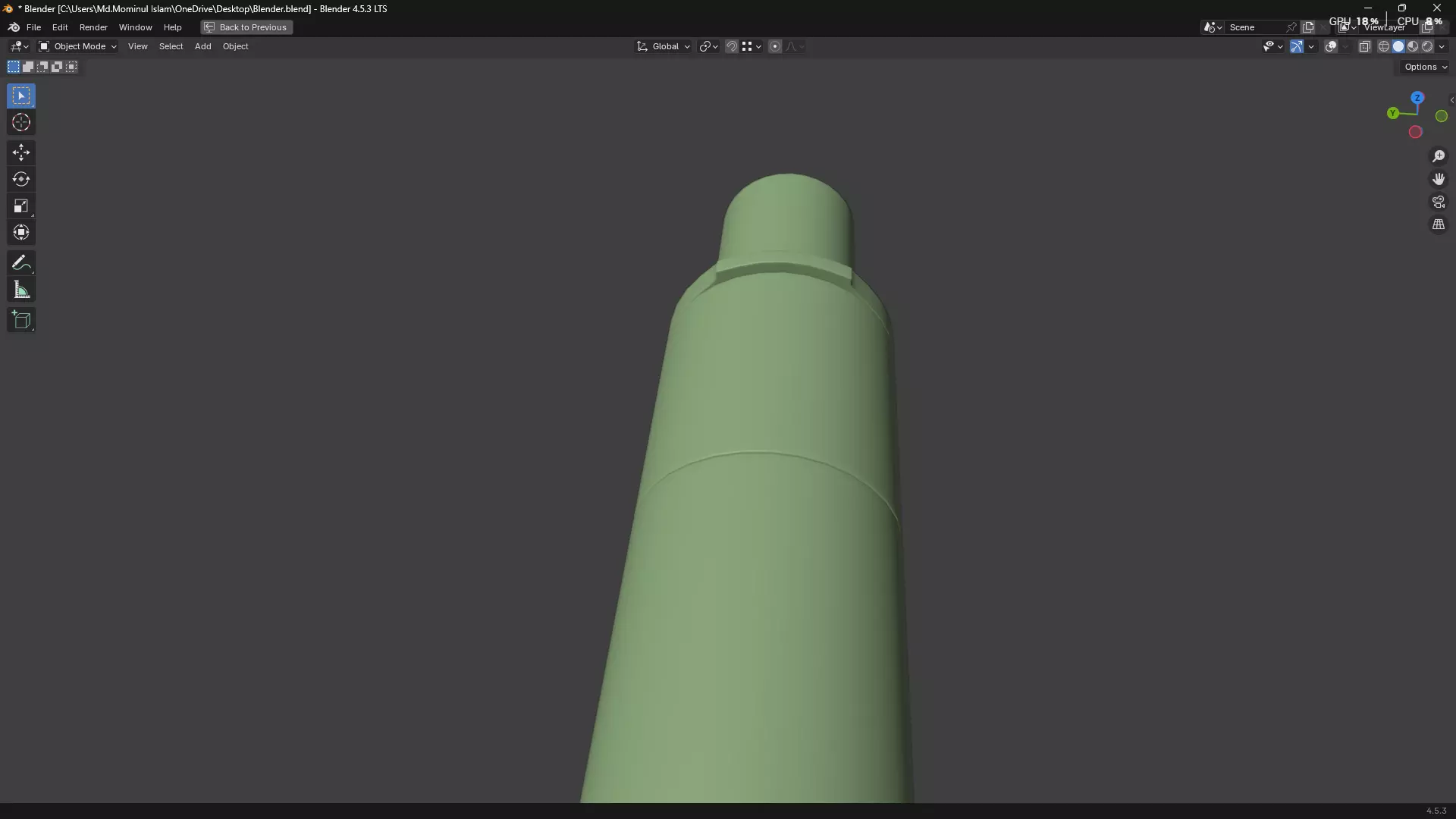Image resolution: width=1456 pixels, height=819 pixels.
Task: Select the Rotate tool
Action: tap(21, 179)
